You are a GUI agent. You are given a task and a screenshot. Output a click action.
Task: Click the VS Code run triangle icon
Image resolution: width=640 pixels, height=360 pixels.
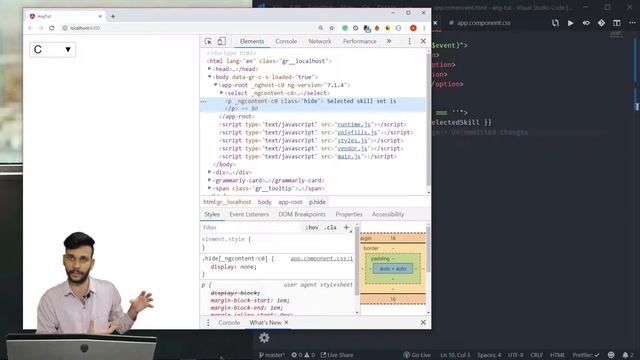pos(570,23)
